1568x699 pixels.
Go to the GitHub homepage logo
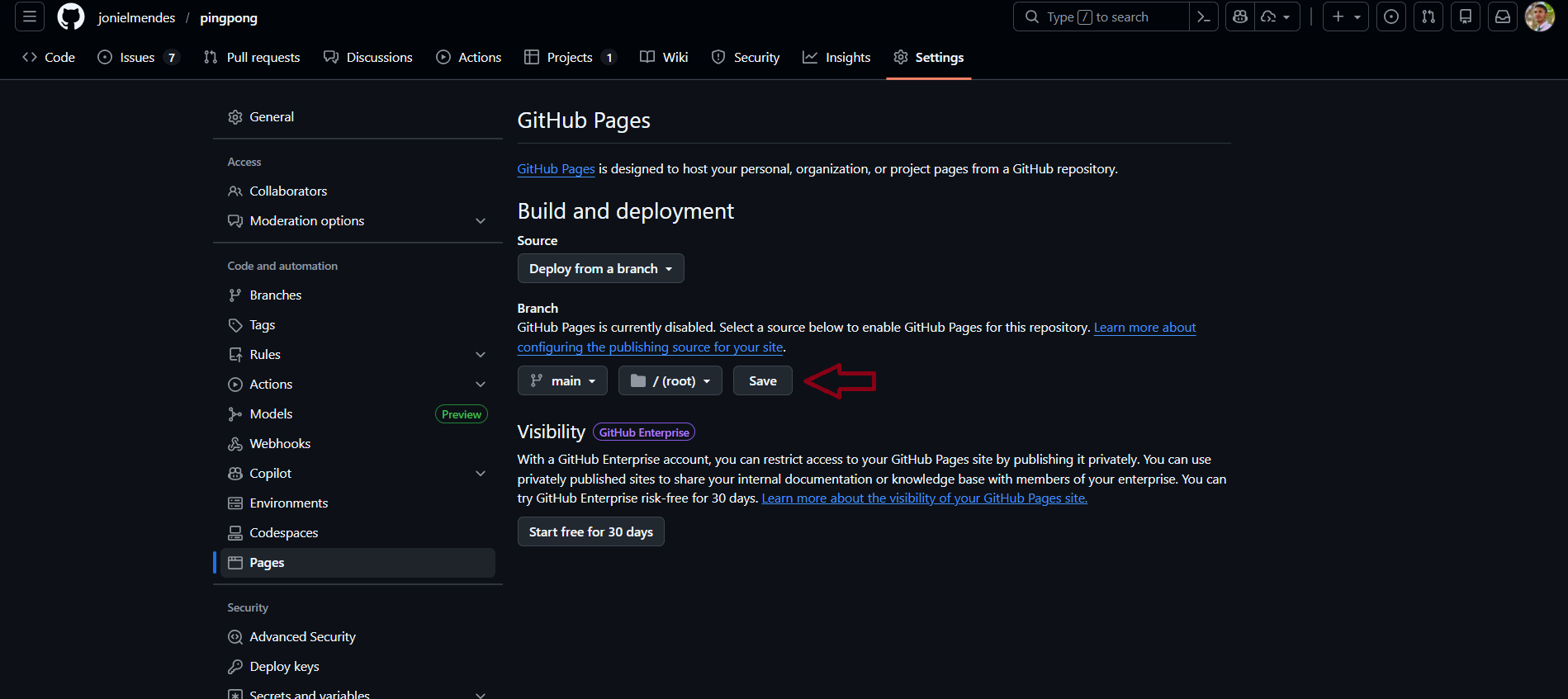click(71, 17)
